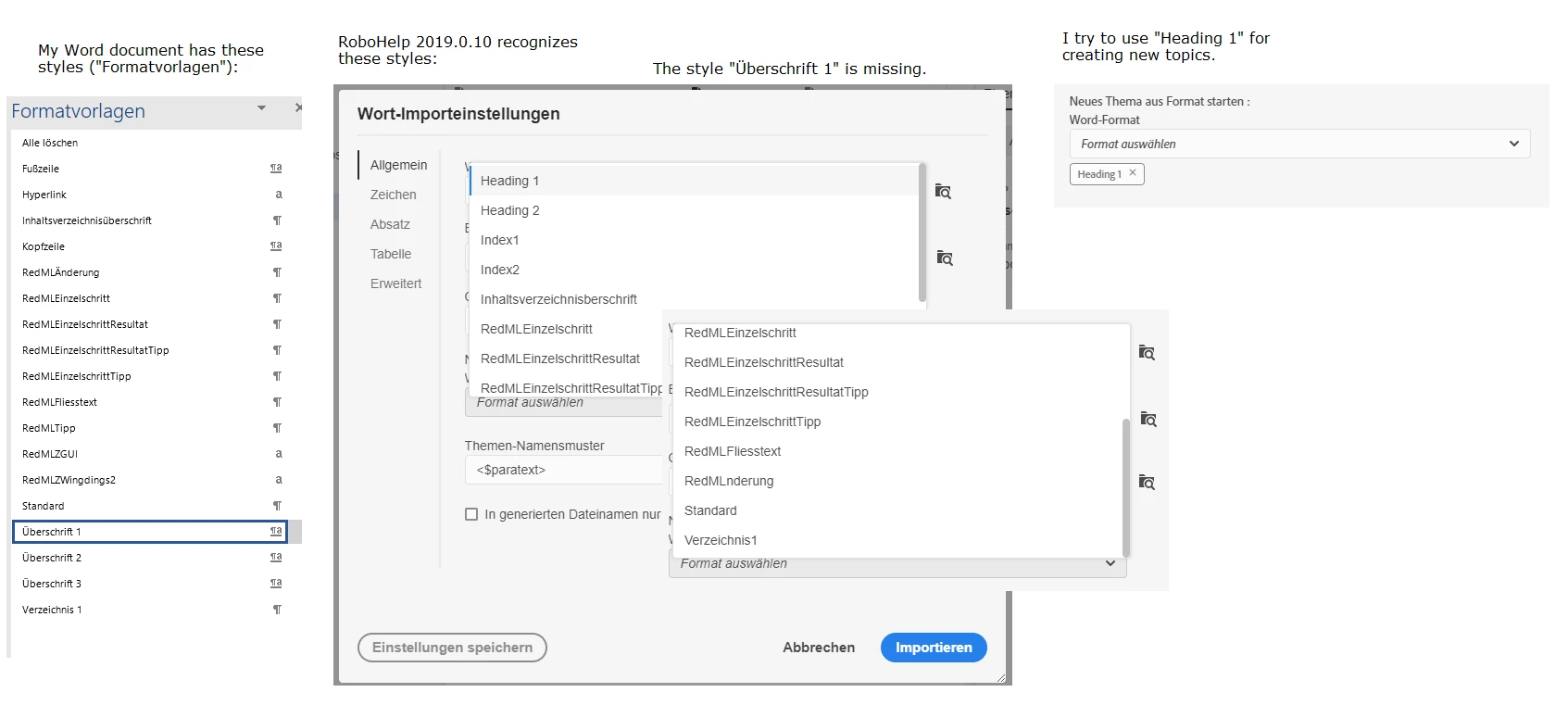The height and width of the screenshot is (705, 1568).
Task: Click browse icon next to RedMLnderung row
Action: click(x=1147, y=482)
